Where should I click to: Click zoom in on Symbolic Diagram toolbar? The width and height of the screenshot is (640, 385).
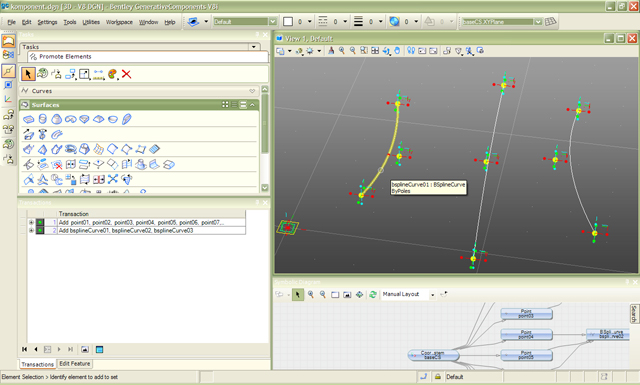(311, 294)
